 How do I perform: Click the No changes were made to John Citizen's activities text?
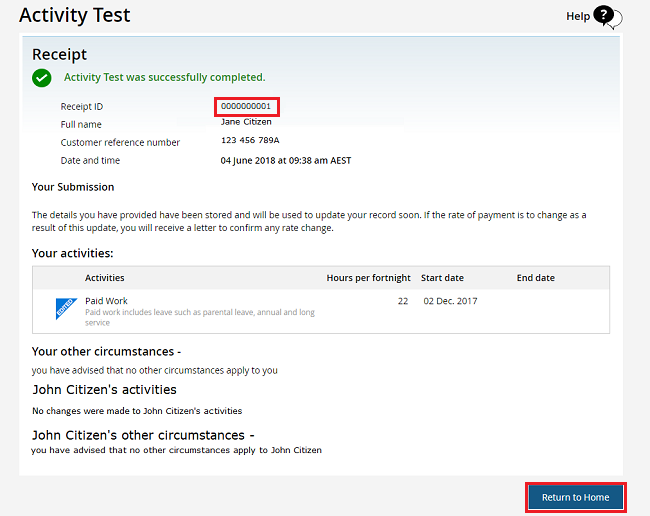137,411
